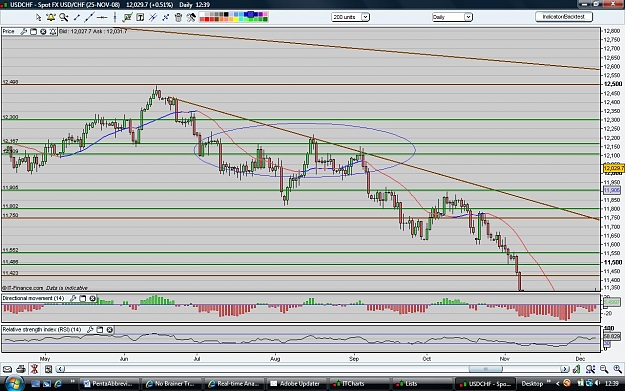This screenshot has width=625, height=391.
Task: Close the Price panel
Action: point(43,31)
